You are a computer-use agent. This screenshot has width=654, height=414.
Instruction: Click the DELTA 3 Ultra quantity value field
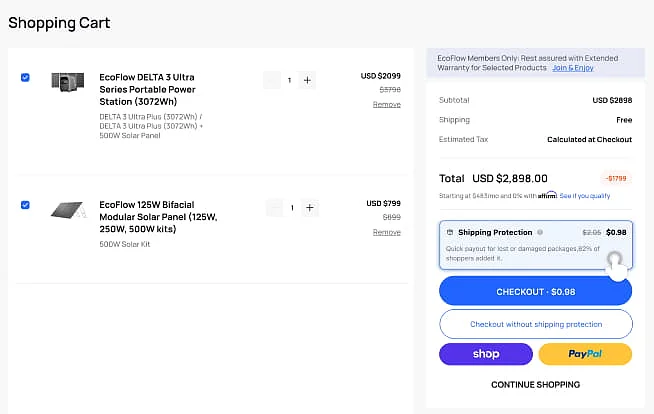point(289,80)
